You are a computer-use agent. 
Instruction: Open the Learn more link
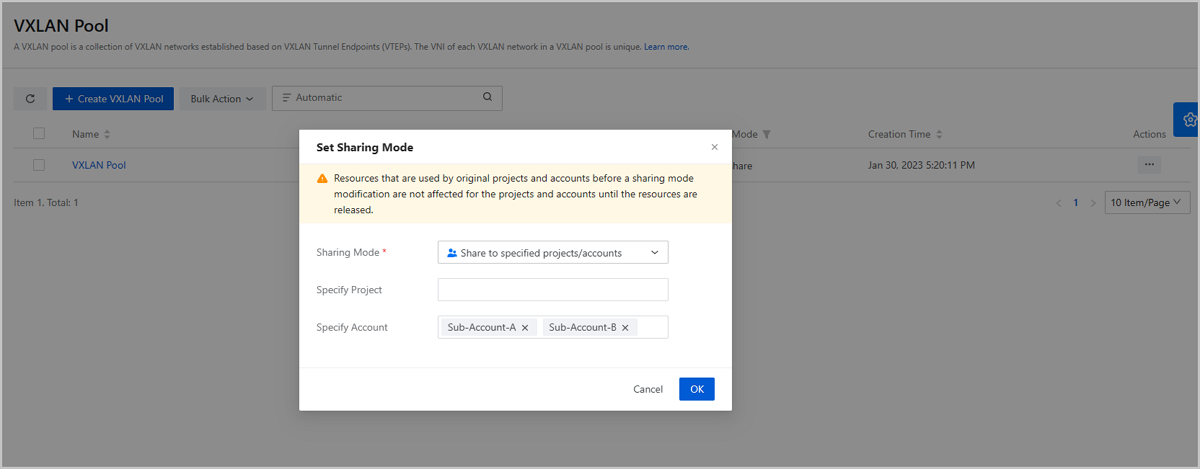pyautogui.click(x=666, y=47)
